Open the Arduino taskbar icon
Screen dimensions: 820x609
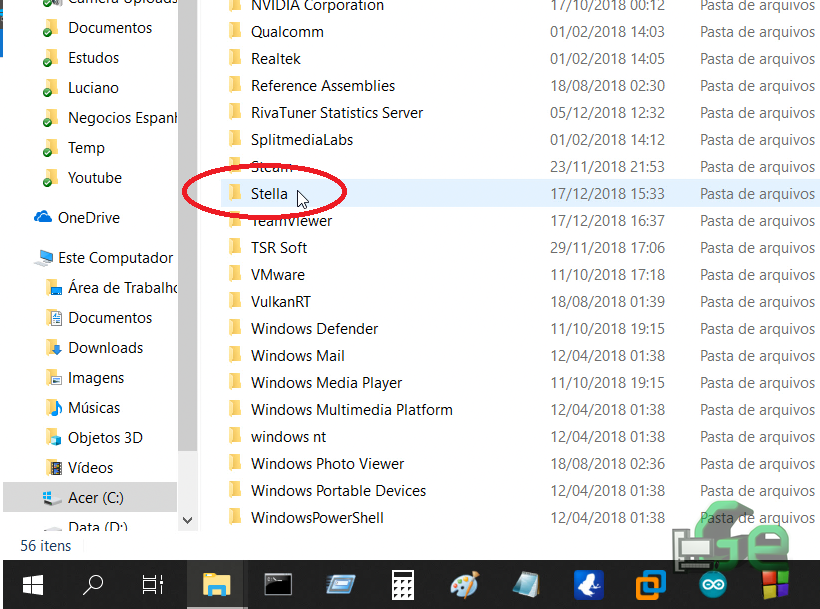tap(713, 584)
